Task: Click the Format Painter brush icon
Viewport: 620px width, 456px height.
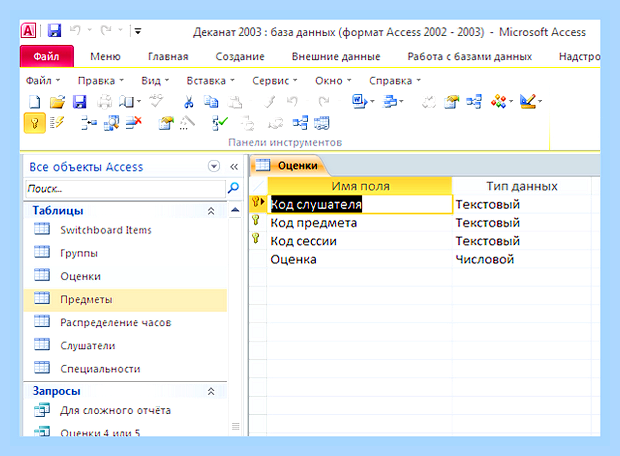Action: tap(270, 102)
